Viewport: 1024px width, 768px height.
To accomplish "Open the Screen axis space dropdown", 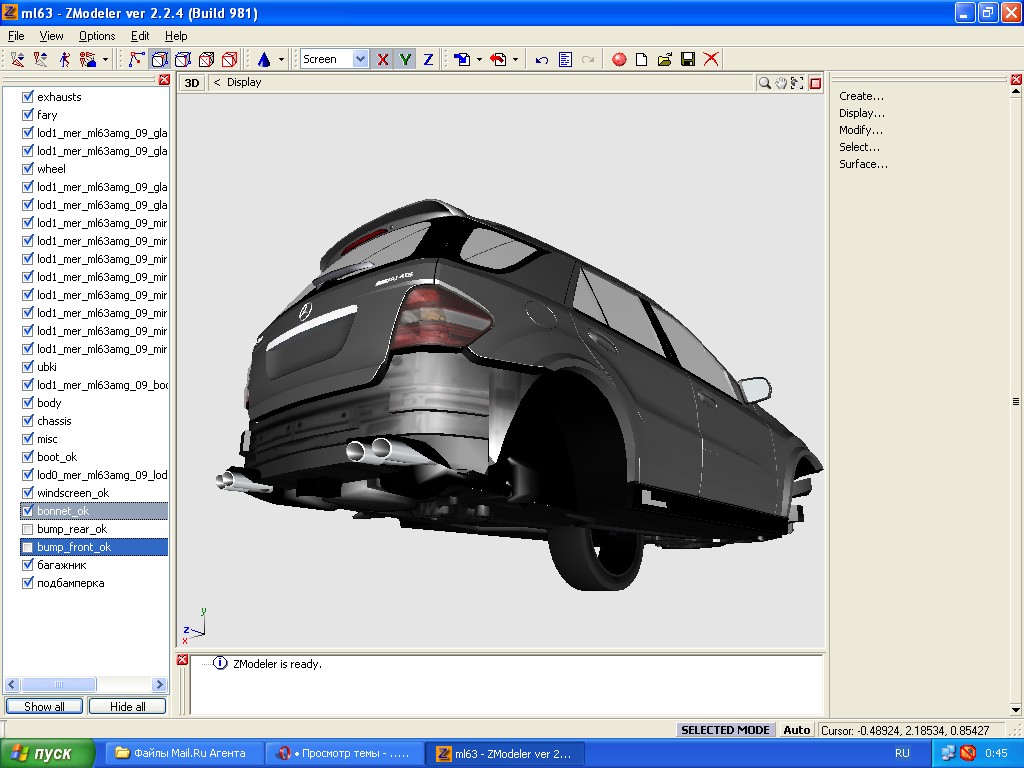I will pyautogui.click(x=360, y=59).
